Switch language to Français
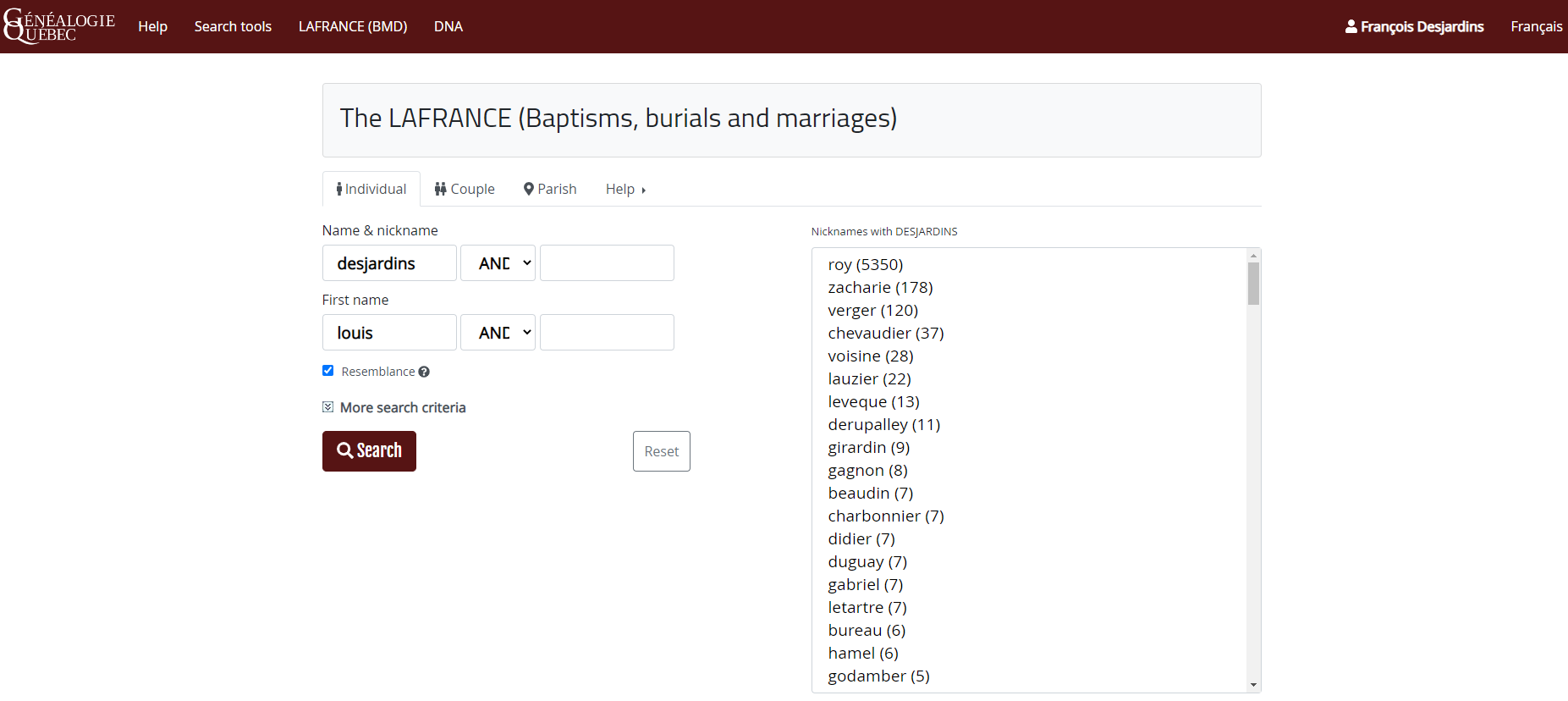 1537,26
